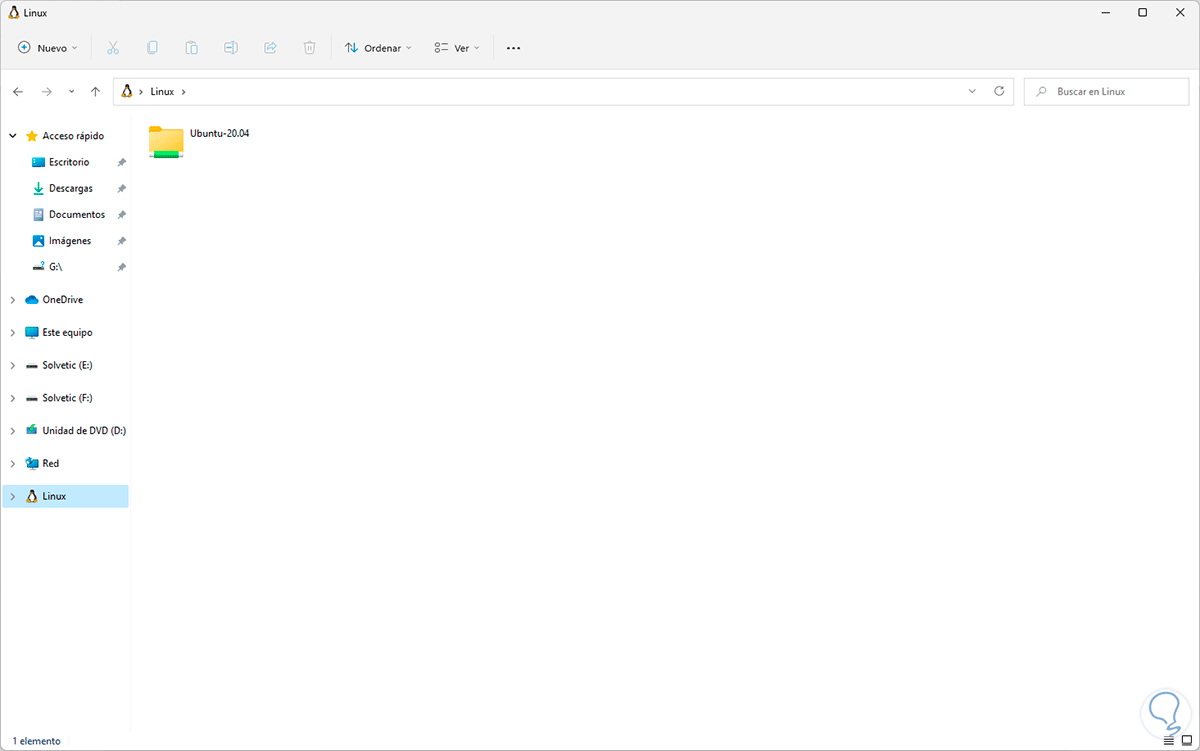1200x751 pixels.
Task: Click the pin icon next to Documentos
Action: point(121,214)
